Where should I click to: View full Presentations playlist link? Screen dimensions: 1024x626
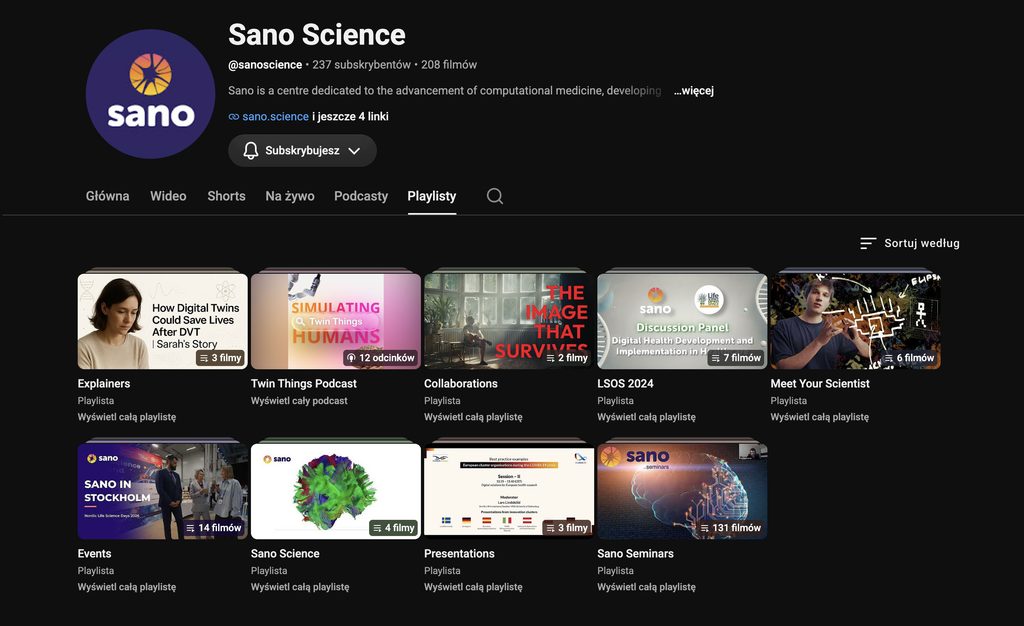tap(473, 587)
